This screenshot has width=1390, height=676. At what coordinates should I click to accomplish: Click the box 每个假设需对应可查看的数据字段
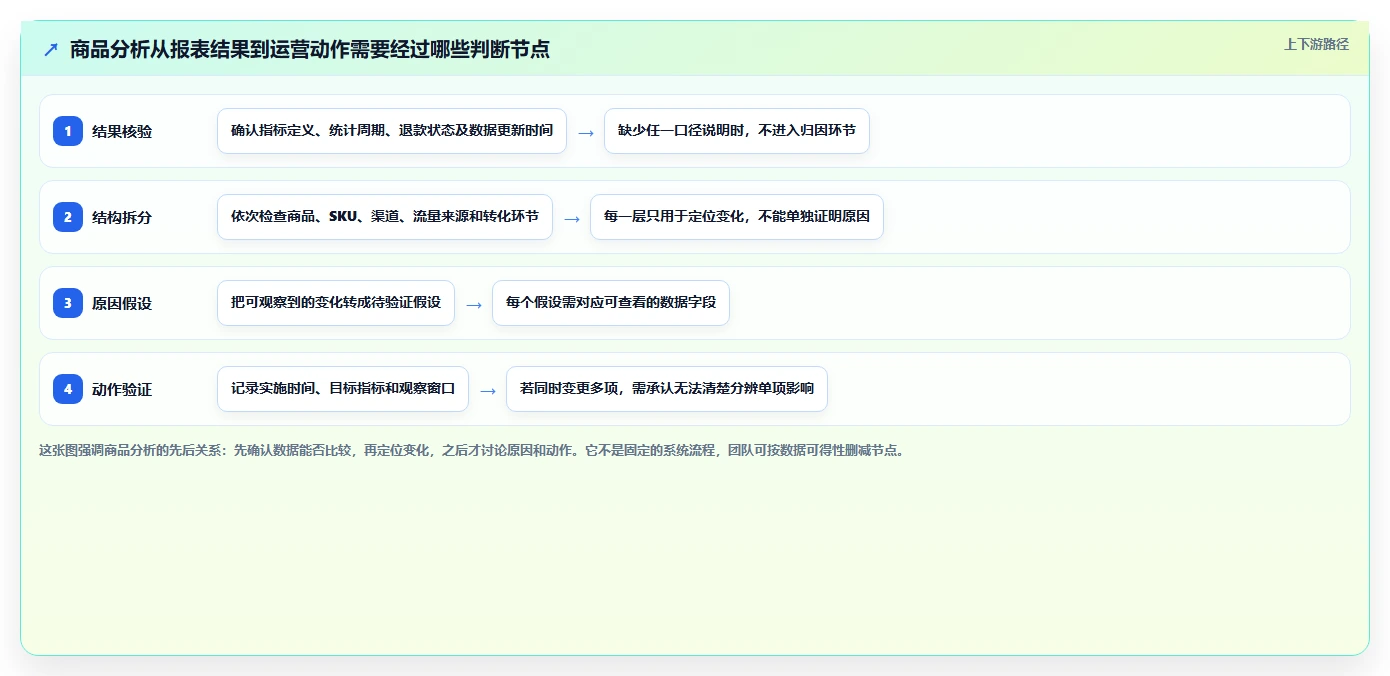pyautogui.click(x=611, y=303)
